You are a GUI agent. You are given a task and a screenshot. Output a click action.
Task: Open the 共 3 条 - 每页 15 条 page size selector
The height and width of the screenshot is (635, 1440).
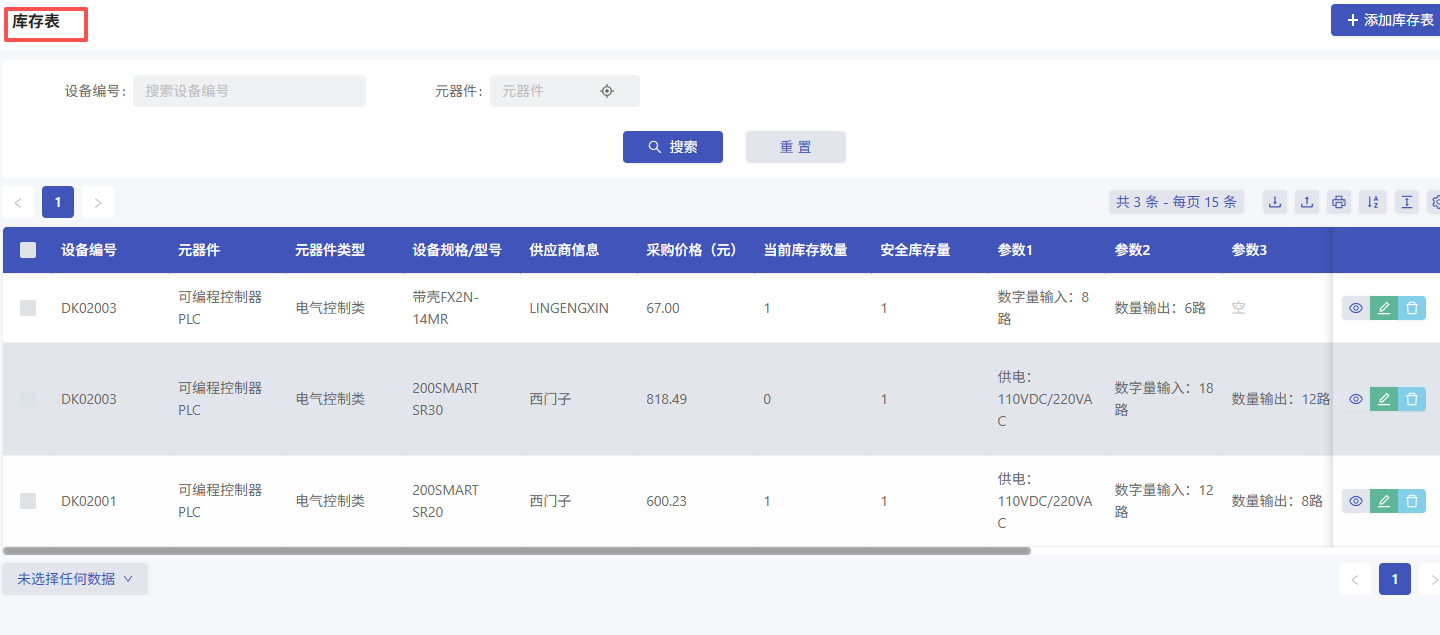[1176, 202]
